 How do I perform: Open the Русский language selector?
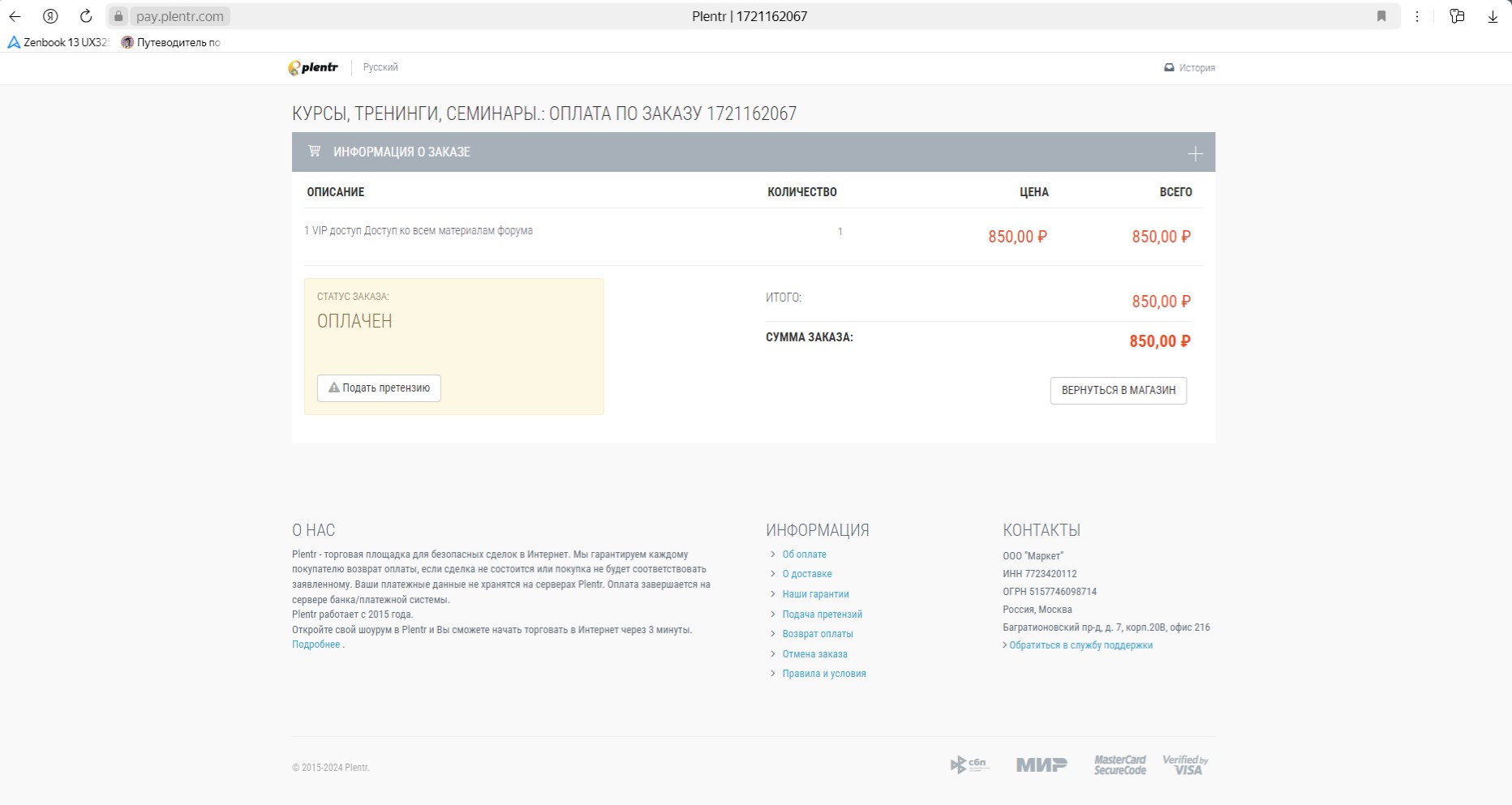(x=380, y=67)
